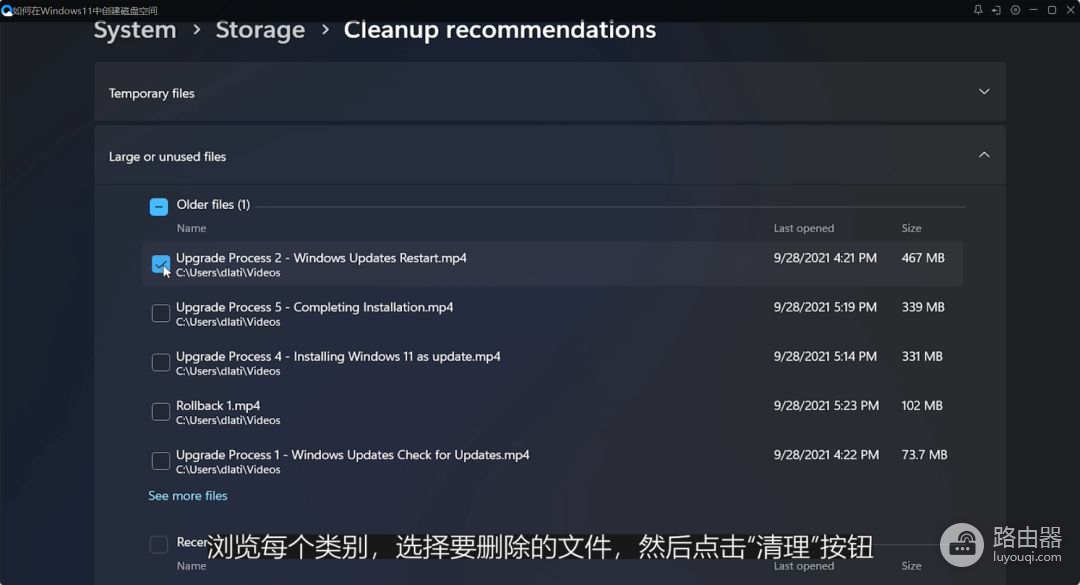Select the Rollback 1.mp4 checkbox
This screenshot has height=585, width=1080.
pyautogui.click(x=160, y=411)
